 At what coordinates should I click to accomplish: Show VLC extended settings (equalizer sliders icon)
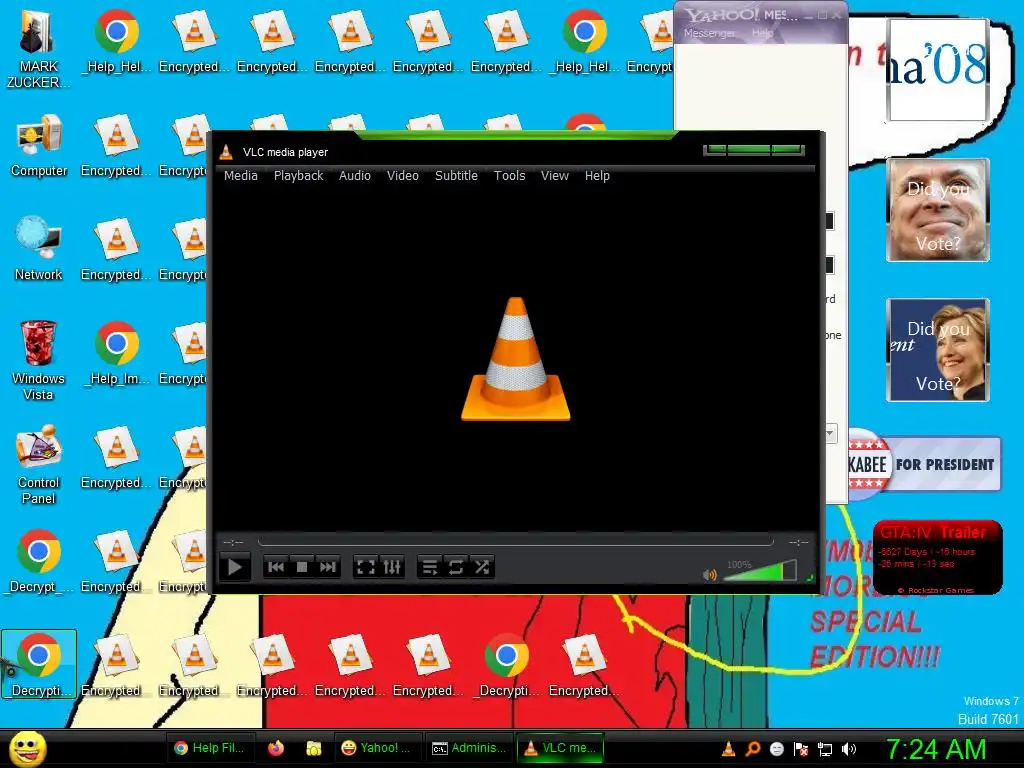[x=392, y=567]
